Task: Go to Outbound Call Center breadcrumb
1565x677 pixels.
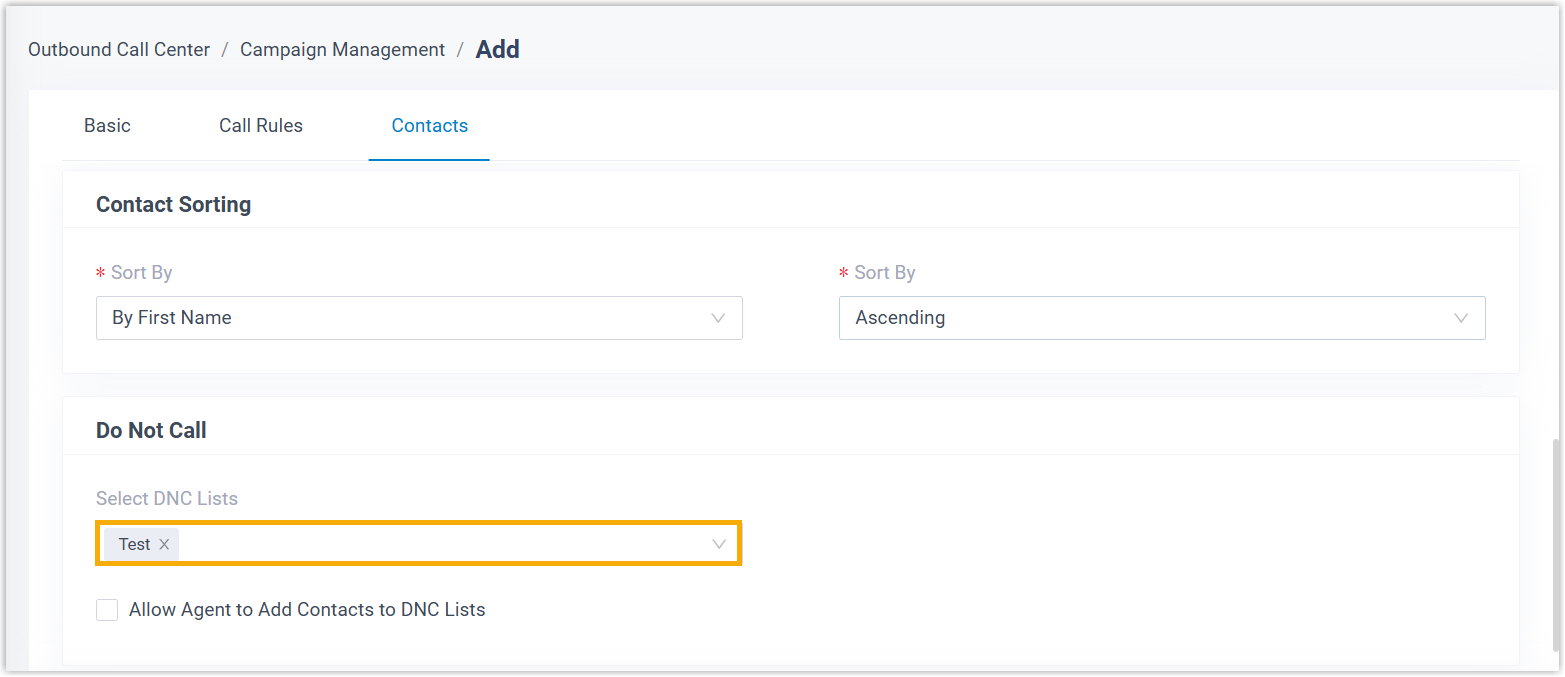Action: coord(119,50)
